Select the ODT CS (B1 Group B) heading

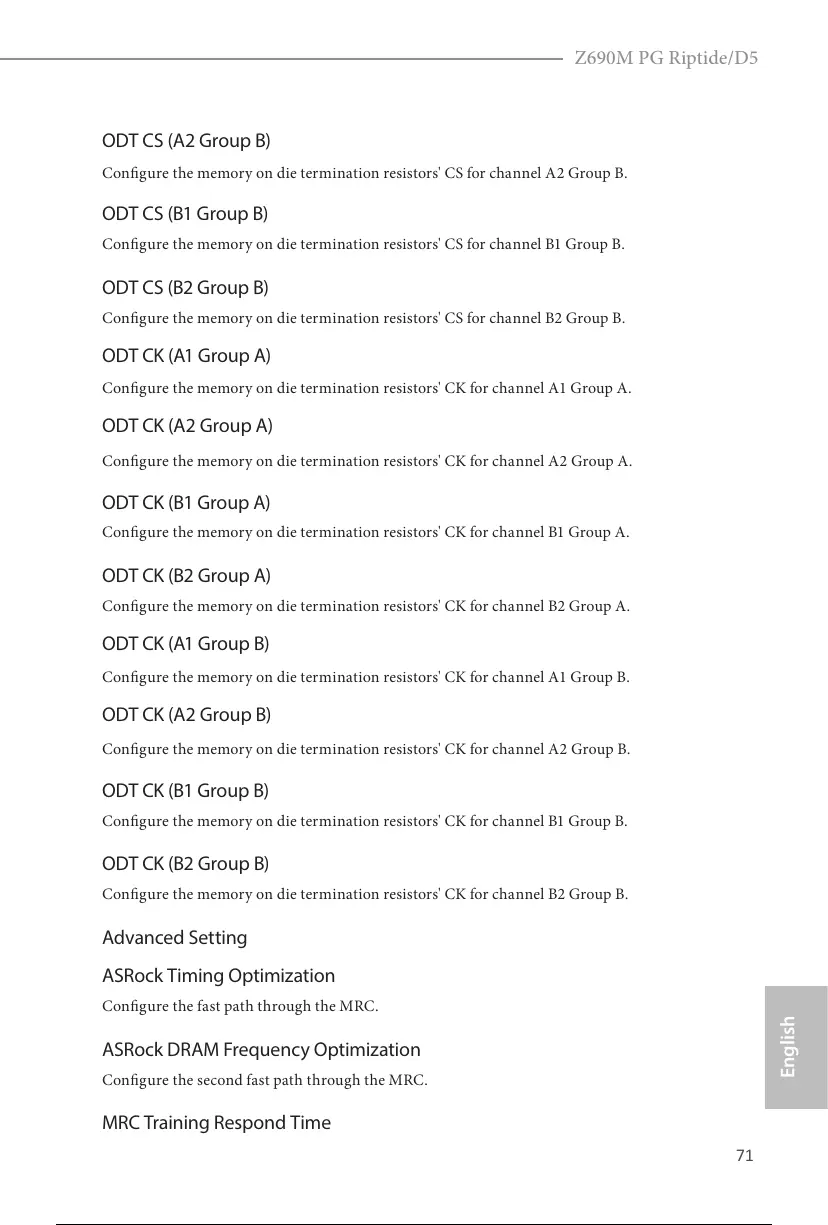tap(185, 214)
